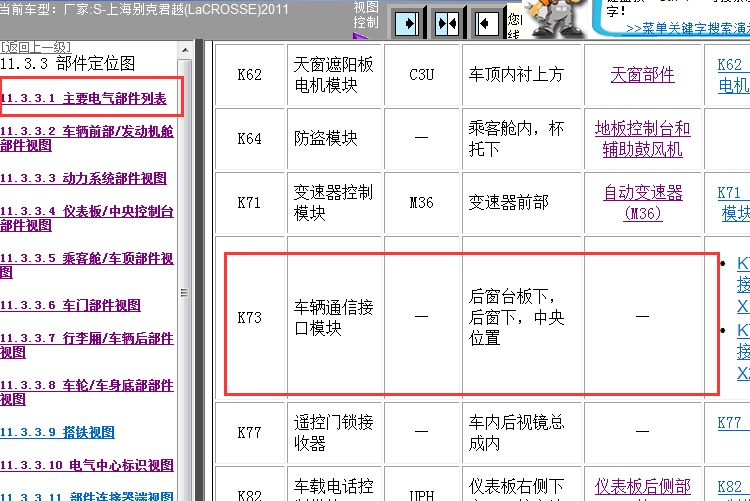Open 11.3.3.7 行李厢/车辆后部件视图
The image size is (750, 501).
pos(87,345)
